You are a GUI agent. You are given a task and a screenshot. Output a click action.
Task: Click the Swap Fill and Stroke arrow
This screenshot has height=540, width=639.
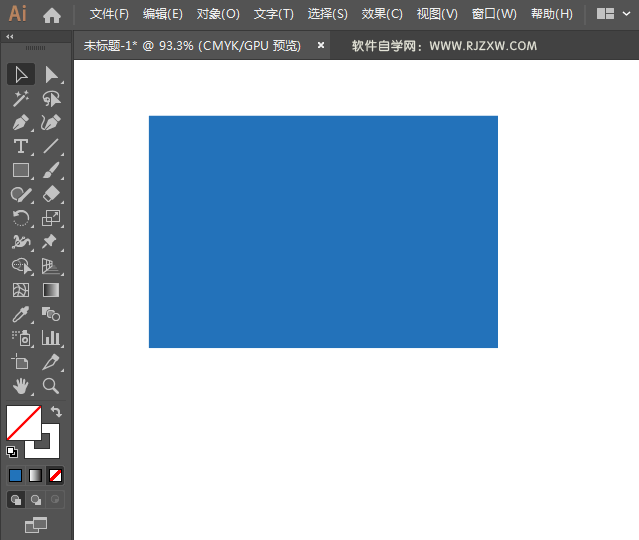pos(56,412)
